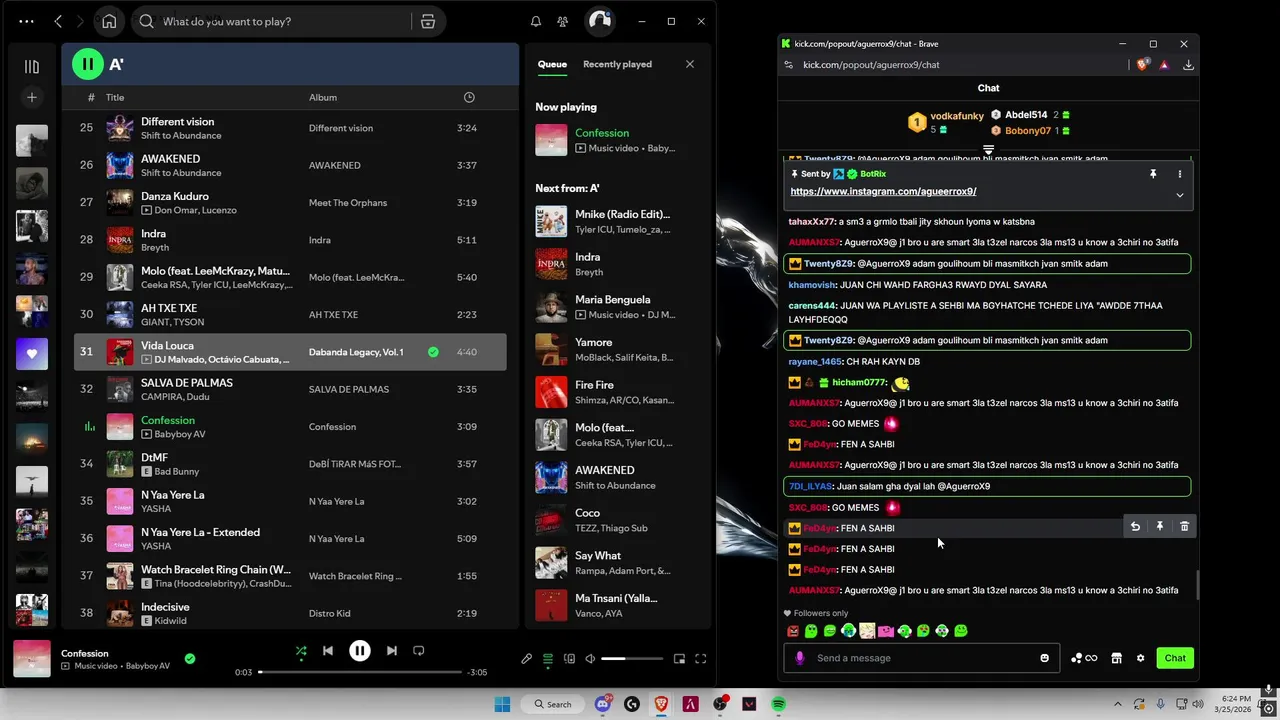Open emoji picker in message box

click(1045, 658)
